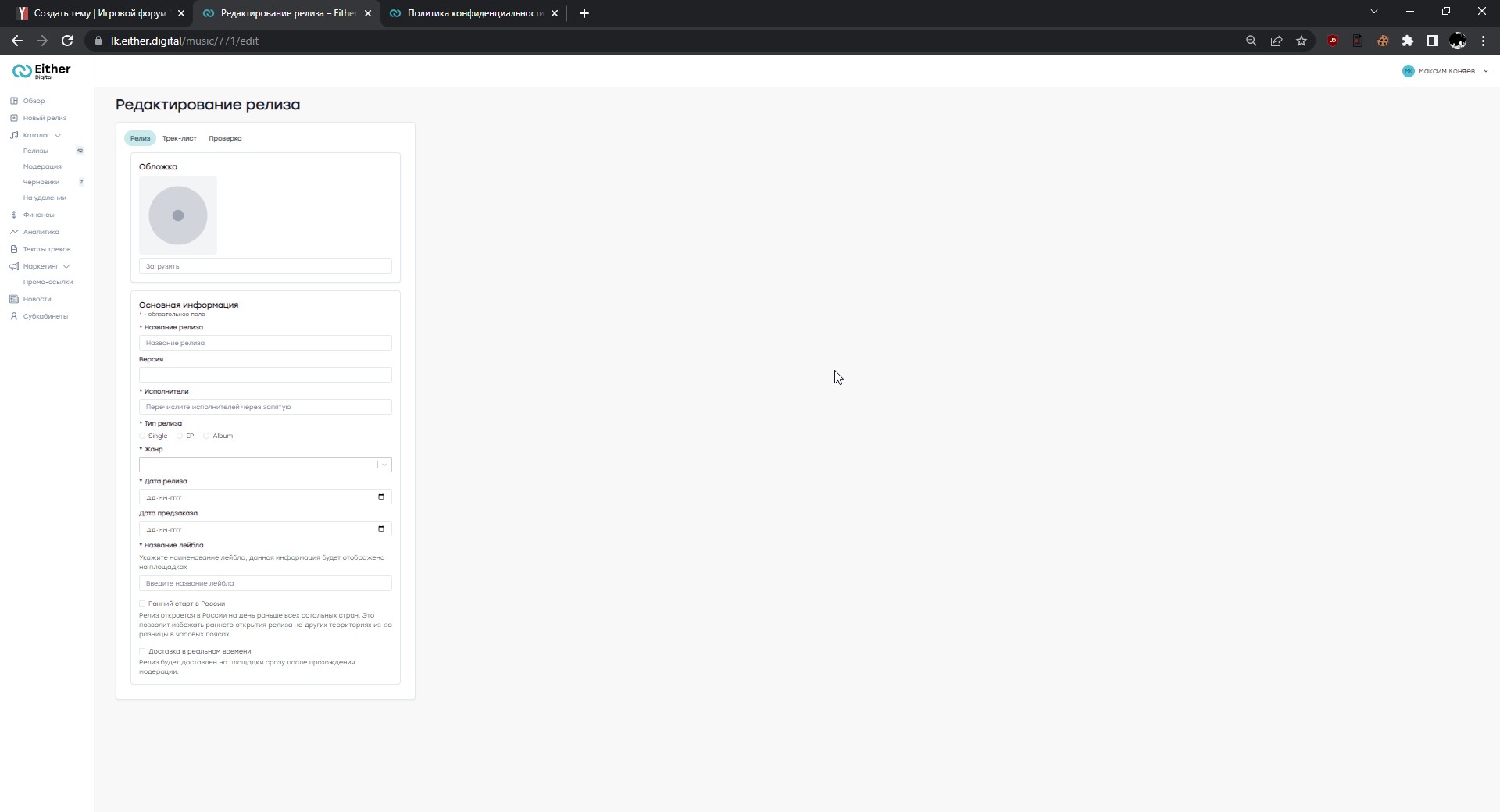
Task: Click the Субкабинеты person icon
Action: tap(14, 316)
